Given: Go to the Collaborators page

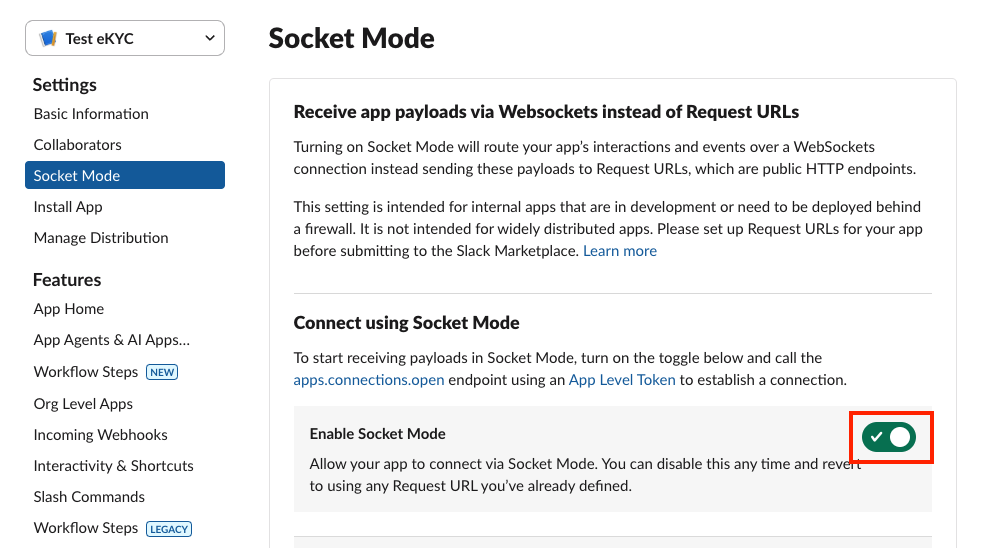Looking at the screenshot, I should pos(77,145).
